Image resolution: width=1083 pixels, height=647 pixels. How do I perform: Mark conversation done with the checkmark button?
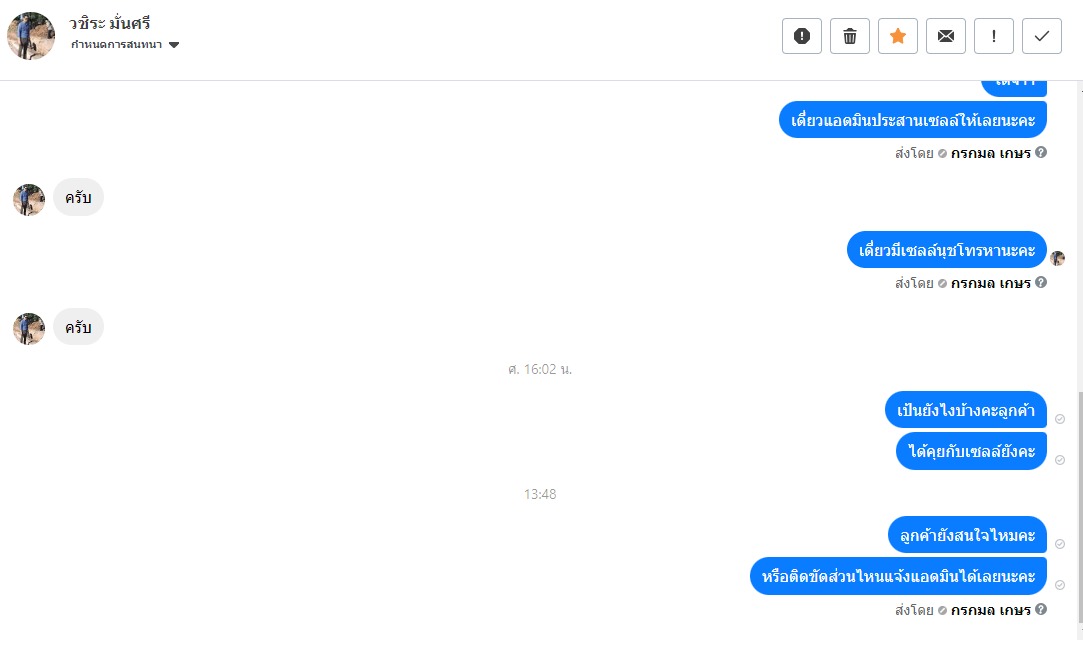pos(1042,36)
